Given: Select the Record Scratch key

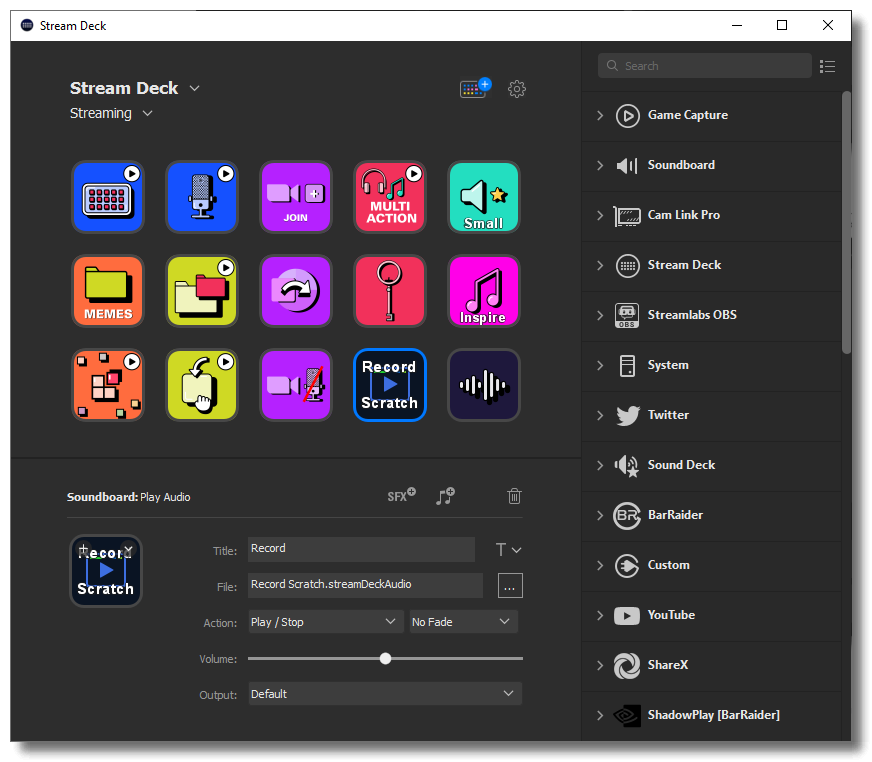Looking at the screenshot, I should click(x=390, y=385).
